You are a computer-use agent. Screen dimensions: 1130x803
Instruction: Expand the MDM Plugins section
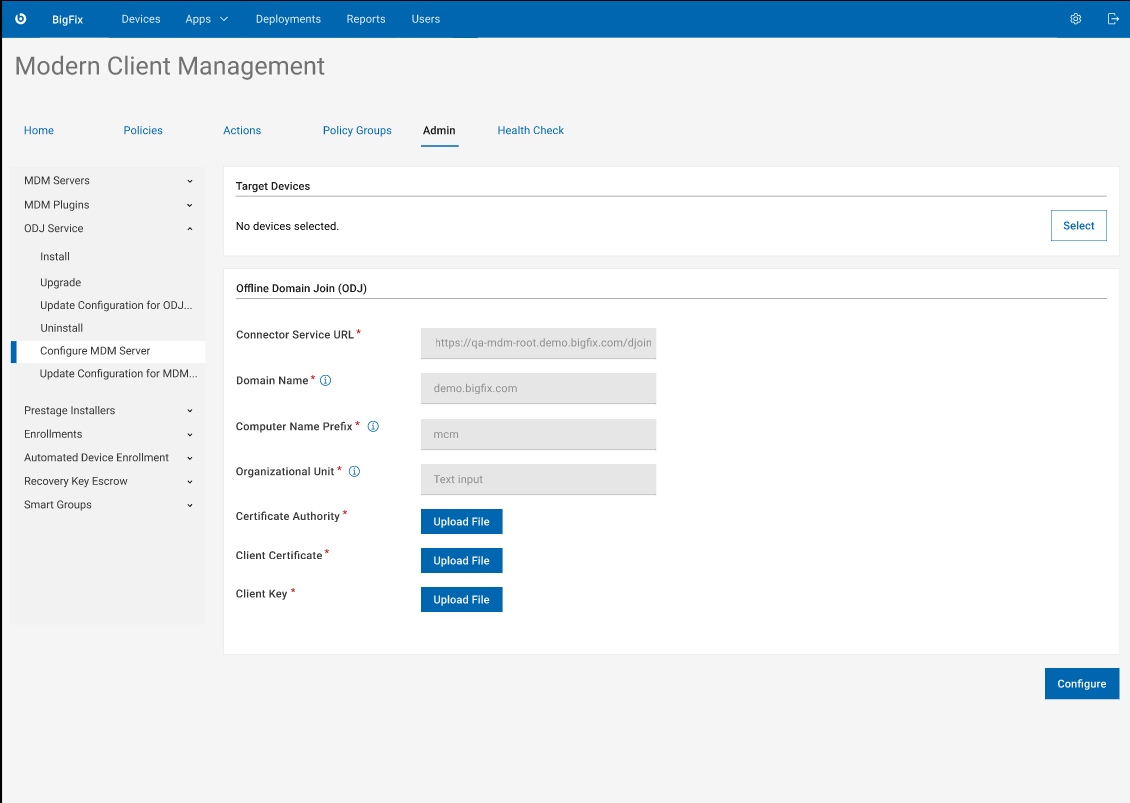coord(190,205)
